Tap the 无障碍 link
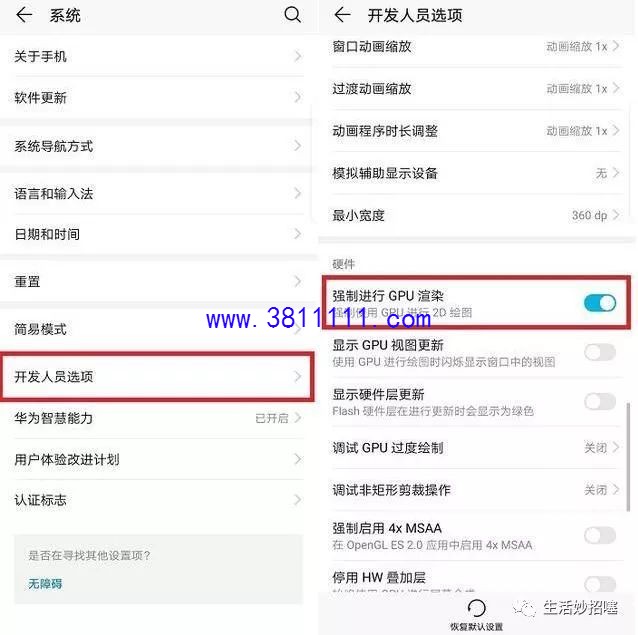The width and height of the screenshot is (638, 635). coord(45,584)
